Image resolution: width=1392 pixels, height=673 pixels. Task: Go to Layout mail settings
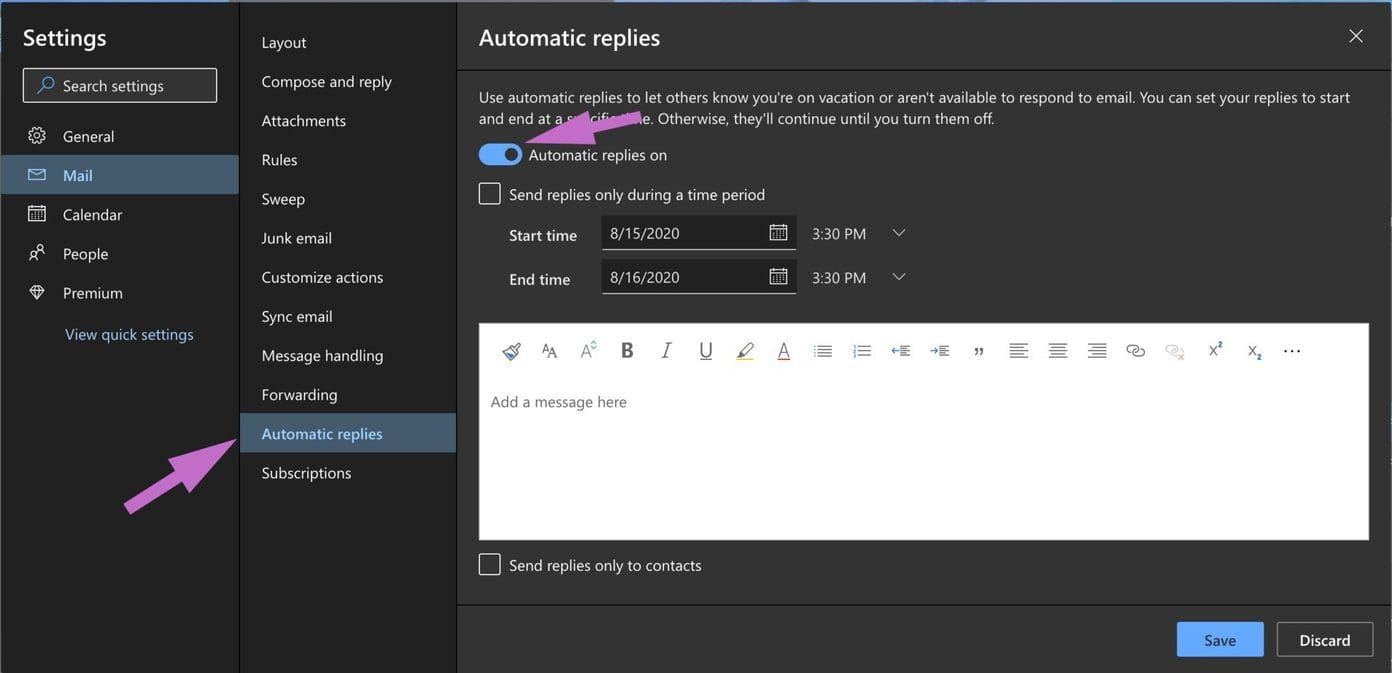(348, 42)
